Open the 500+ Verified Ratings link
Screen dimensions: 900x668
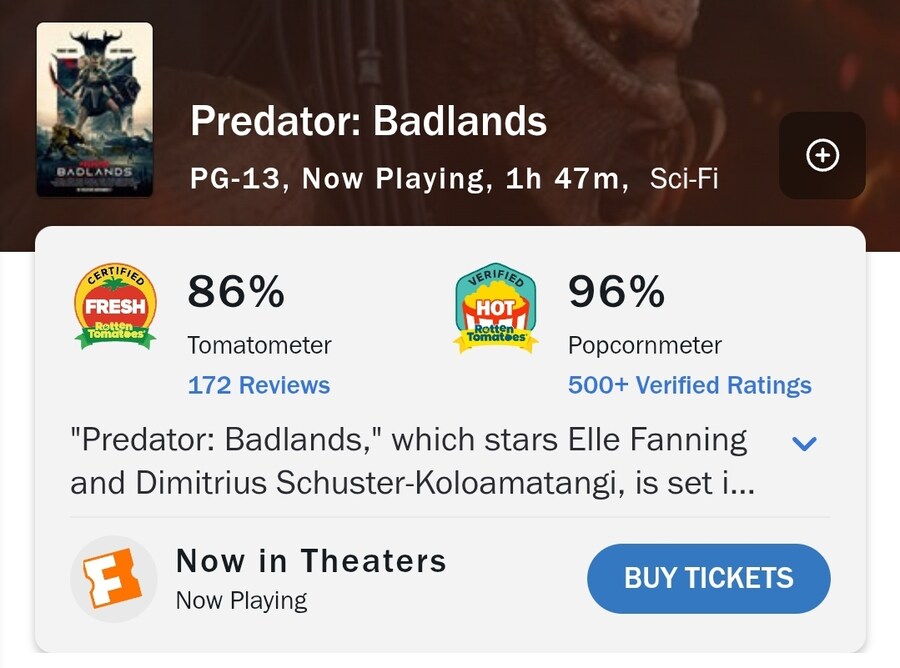[x=689, y=385]
